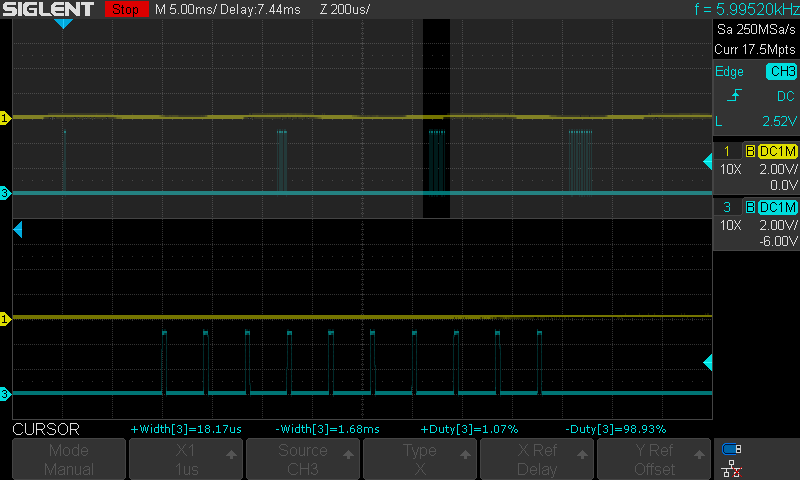Image resolution: width=800 pixels, height=480 pixels.
Task: Click channel 3 bandwidth limit B icon
Action: [750, 207]
